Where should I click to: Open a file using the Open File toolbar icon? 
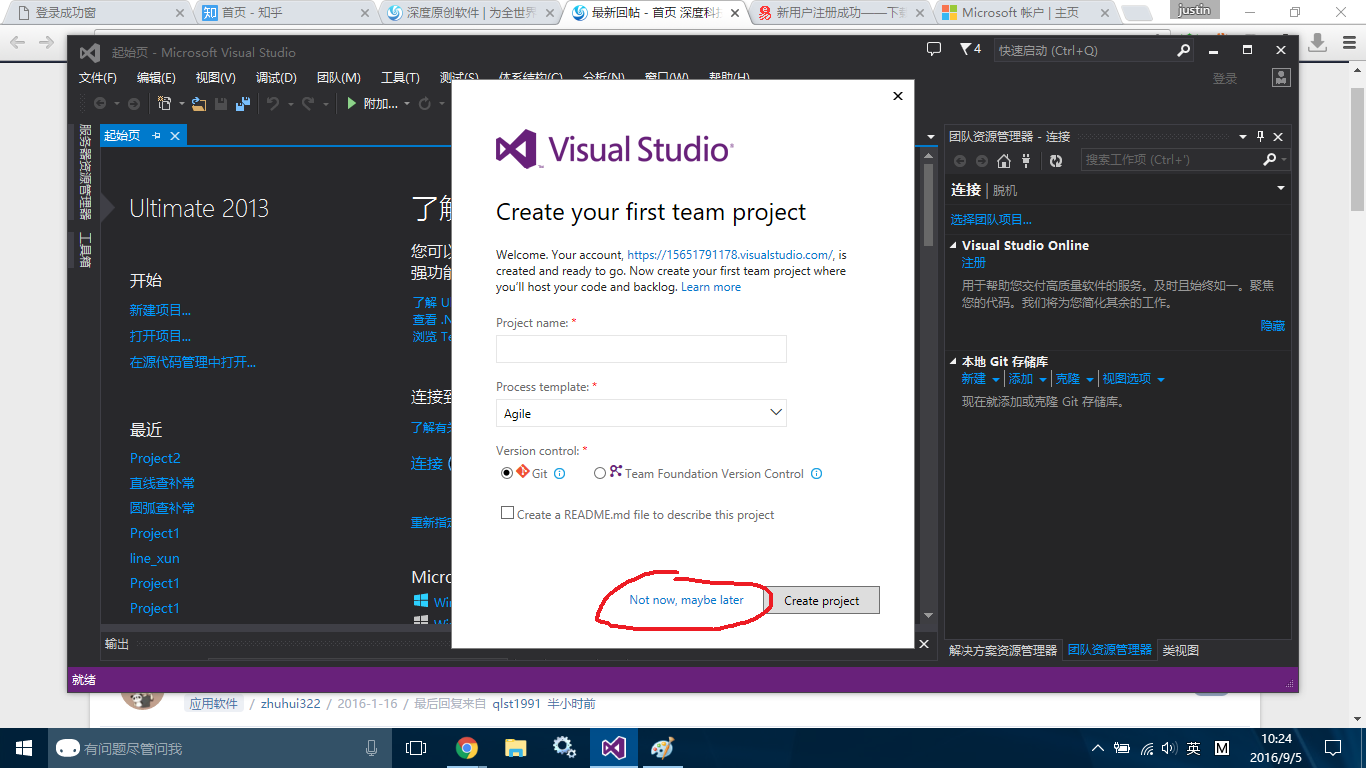click(x=200, y=104)
